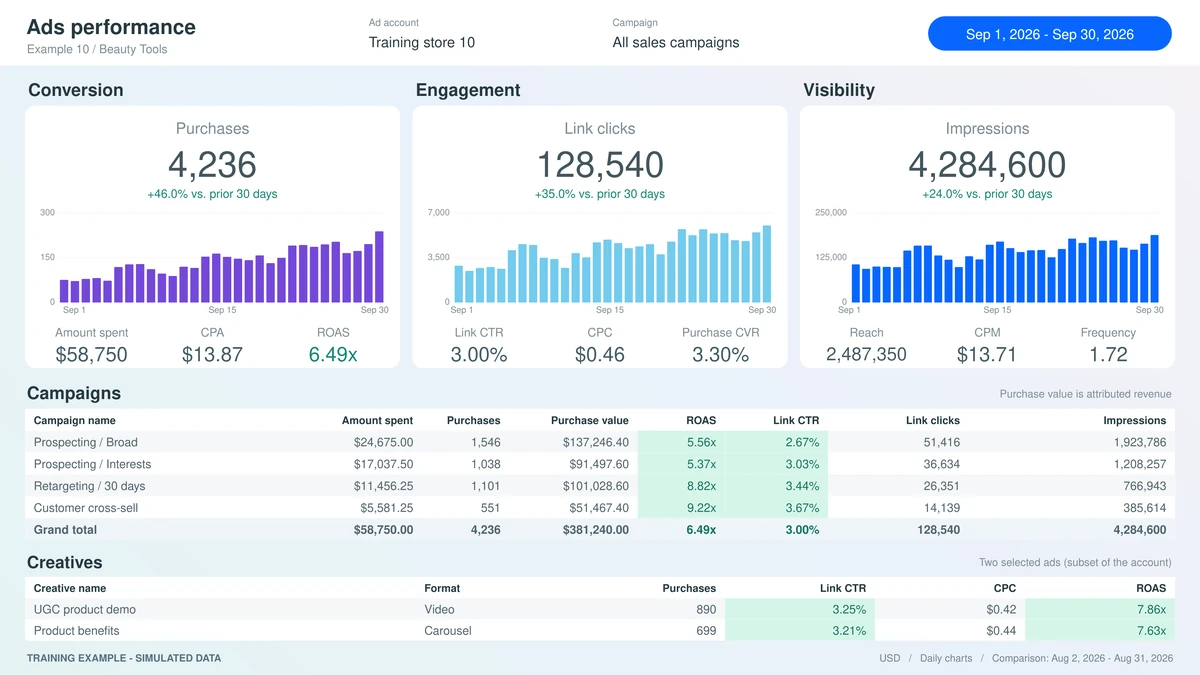The image size is (1200, 675).
Task: Click the +24.0% vs. prior 30 days label
Action: 987,194
